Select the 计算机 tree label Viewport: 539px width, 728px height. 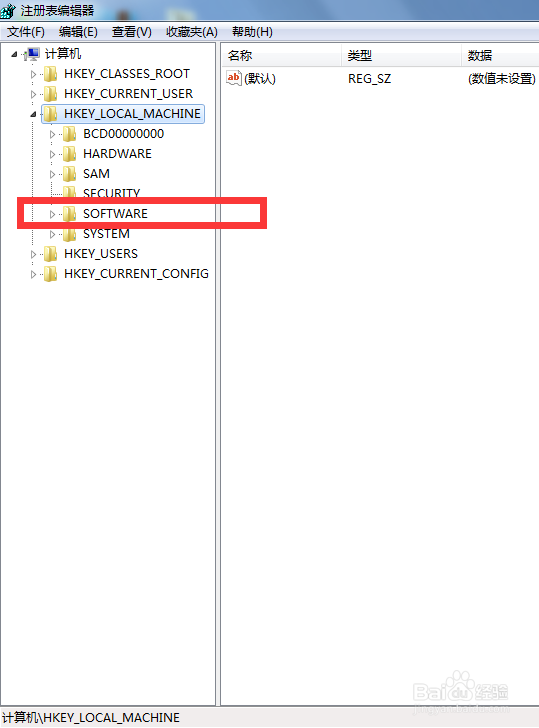click(63, 54)
